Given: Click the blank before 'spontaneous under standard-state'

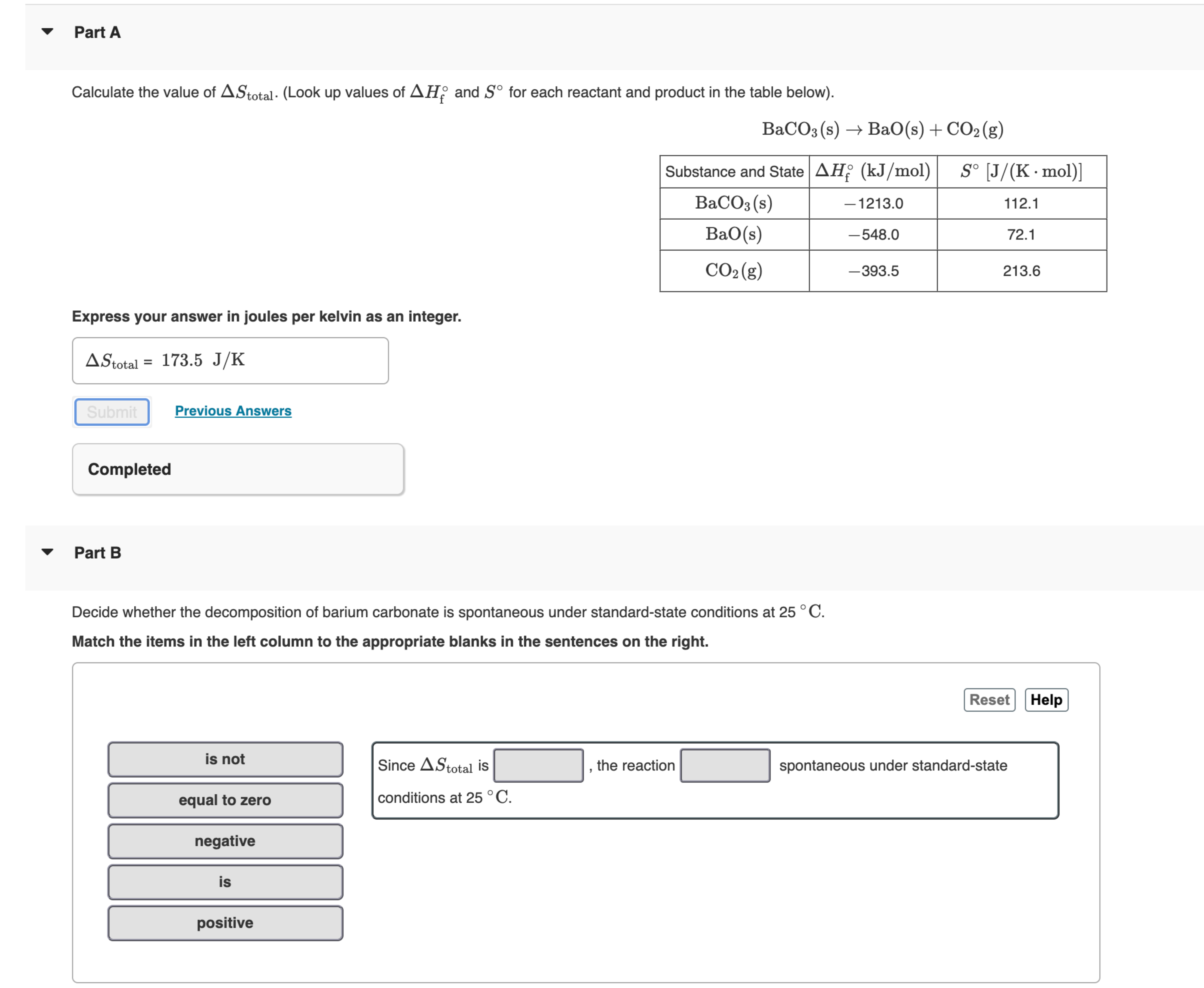Looking at the screenshot, I should 725,765.
